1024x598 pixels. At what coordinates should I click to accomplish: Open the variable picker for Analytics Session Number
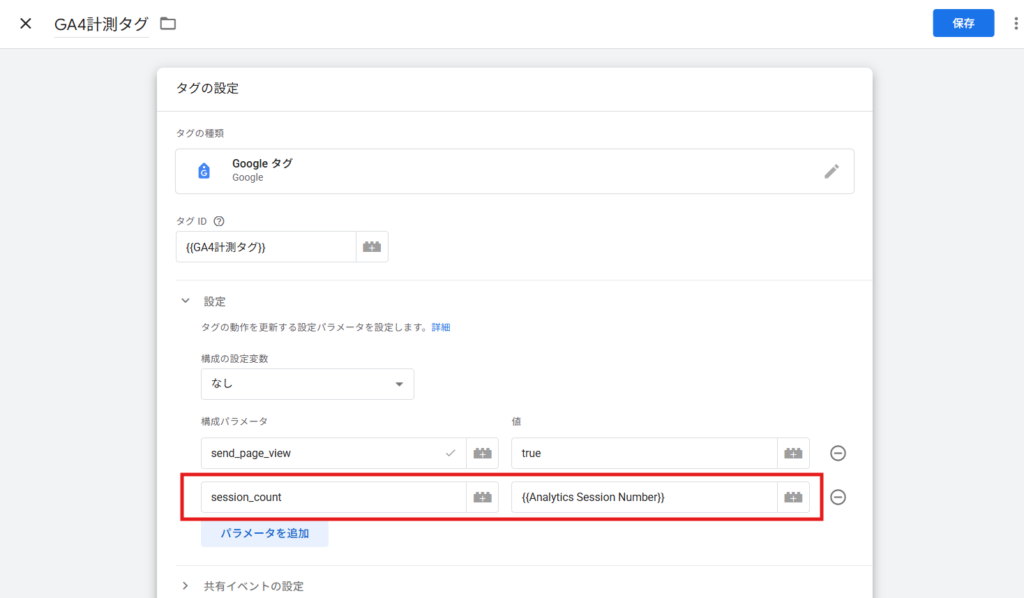pos(793,496)
